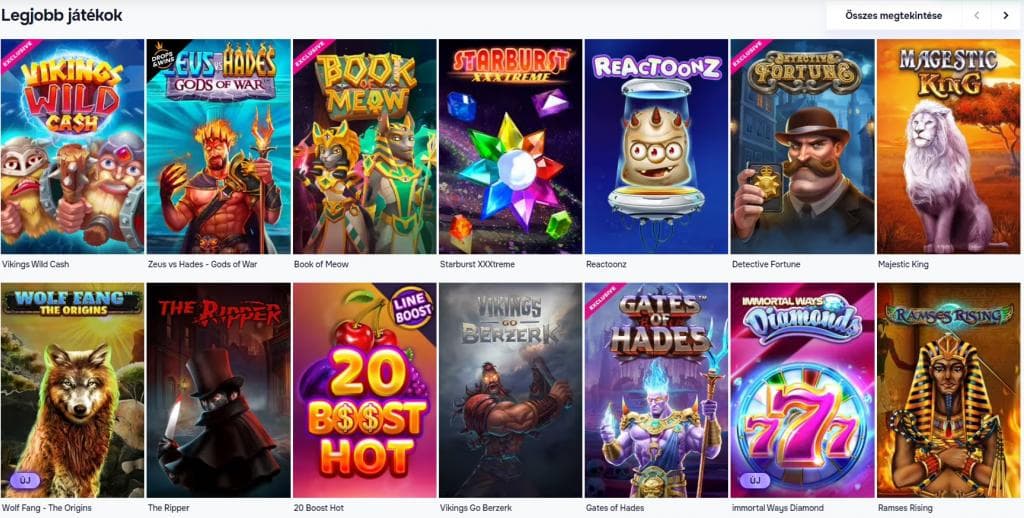Screen dimensions: 1024x518
Task: Click the previous carousel arrow
Action: (x=976, y=16)
